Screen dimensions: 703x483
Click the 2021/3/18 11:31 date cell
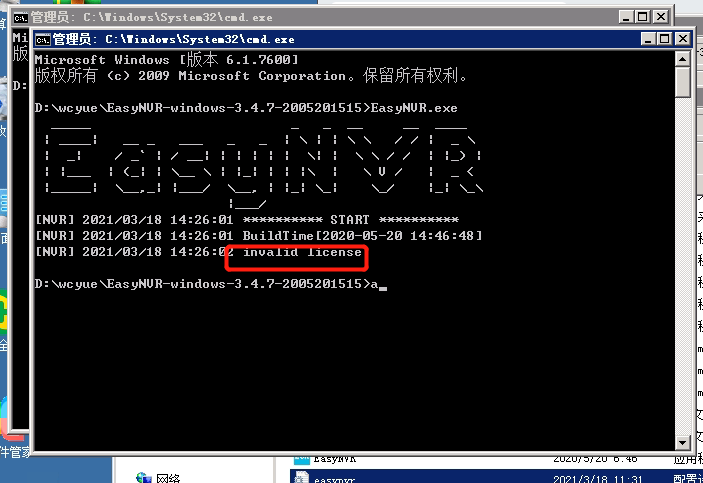(598, 479)
